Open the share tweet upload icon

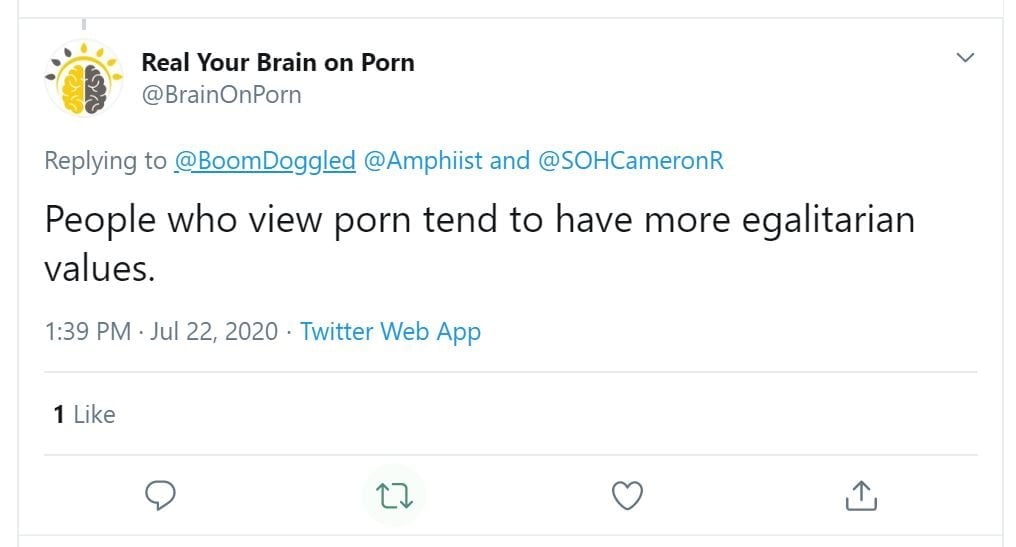pyautogui.click(x=861, y=494)
